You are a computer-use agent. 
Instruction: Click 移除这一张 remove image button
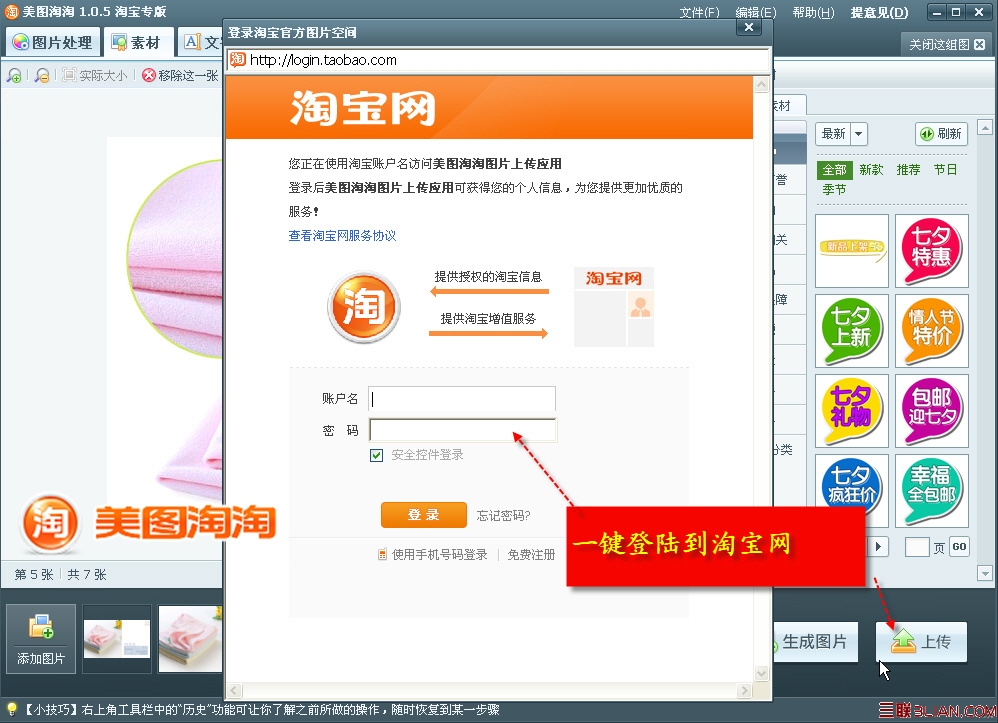point(180,76)
